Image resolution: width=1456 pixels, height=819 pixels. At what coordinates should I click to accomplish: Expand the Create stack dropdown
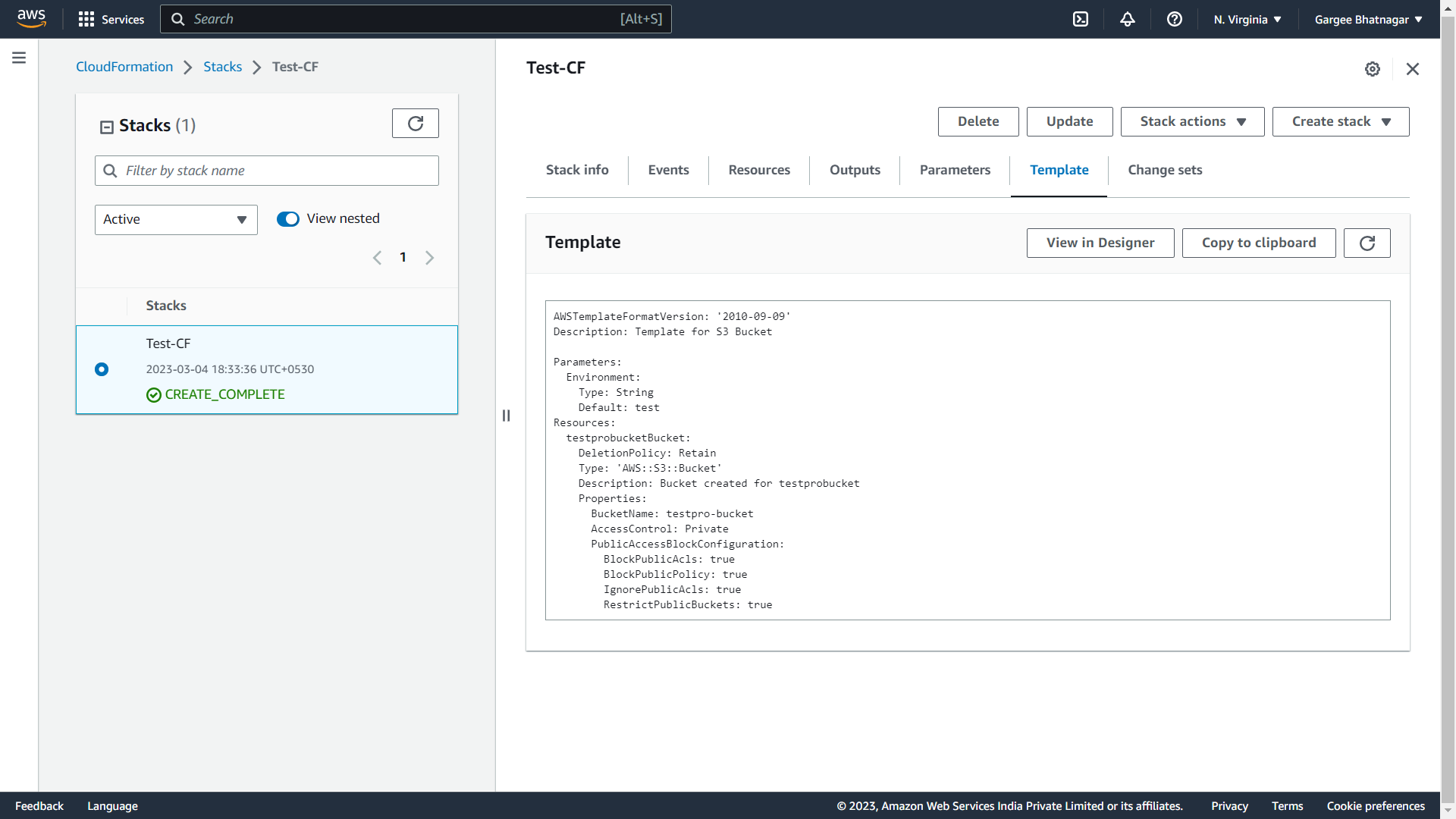click(1340, 122)
